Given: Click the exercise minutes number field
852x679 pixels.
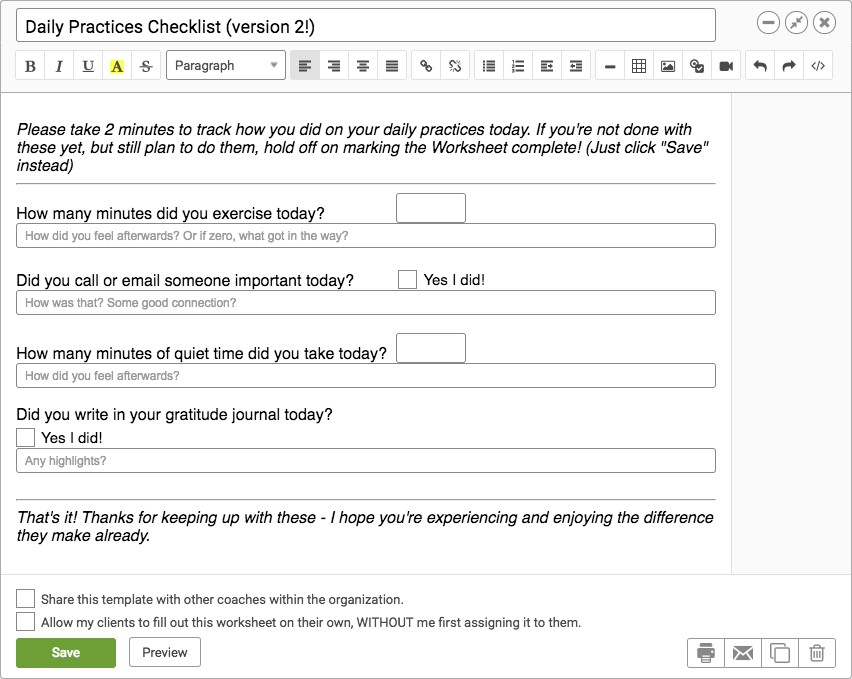Looking at the screenshot, I should [x=431, y=208].
